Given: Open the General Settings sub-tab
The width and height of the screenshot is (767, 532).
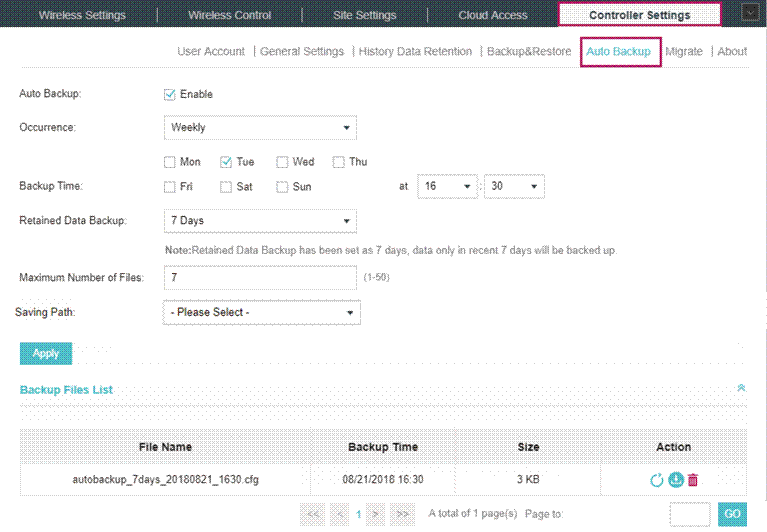Looking at the screenshot, I should click(302, 51).
